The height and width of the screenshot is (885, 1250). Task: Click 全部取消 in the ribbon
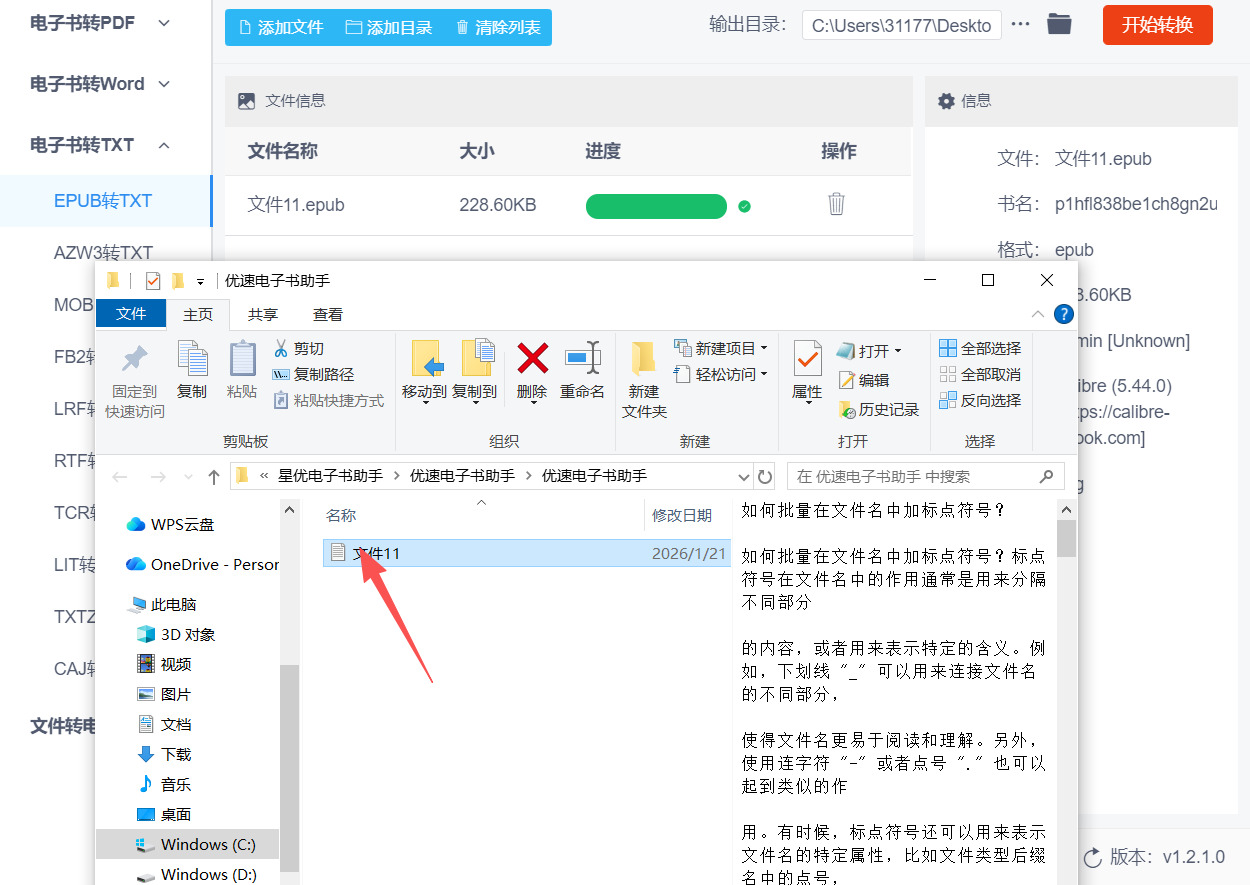coord(981,374)
